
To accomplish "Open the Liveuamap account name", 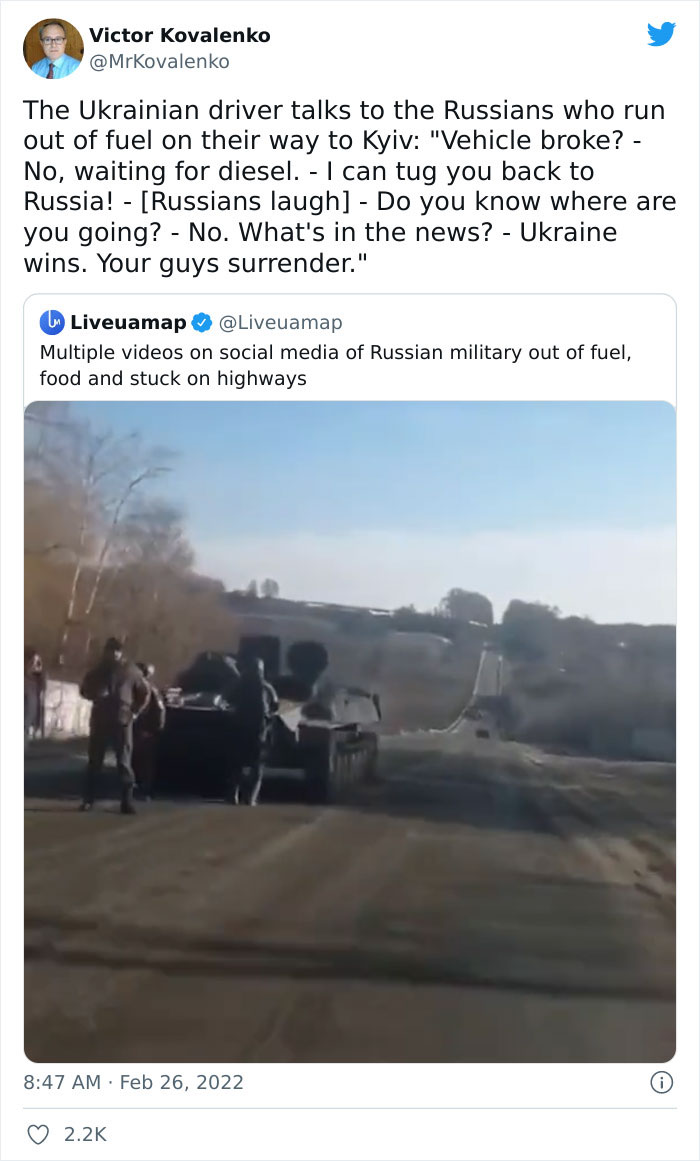I will pos(128,322).
